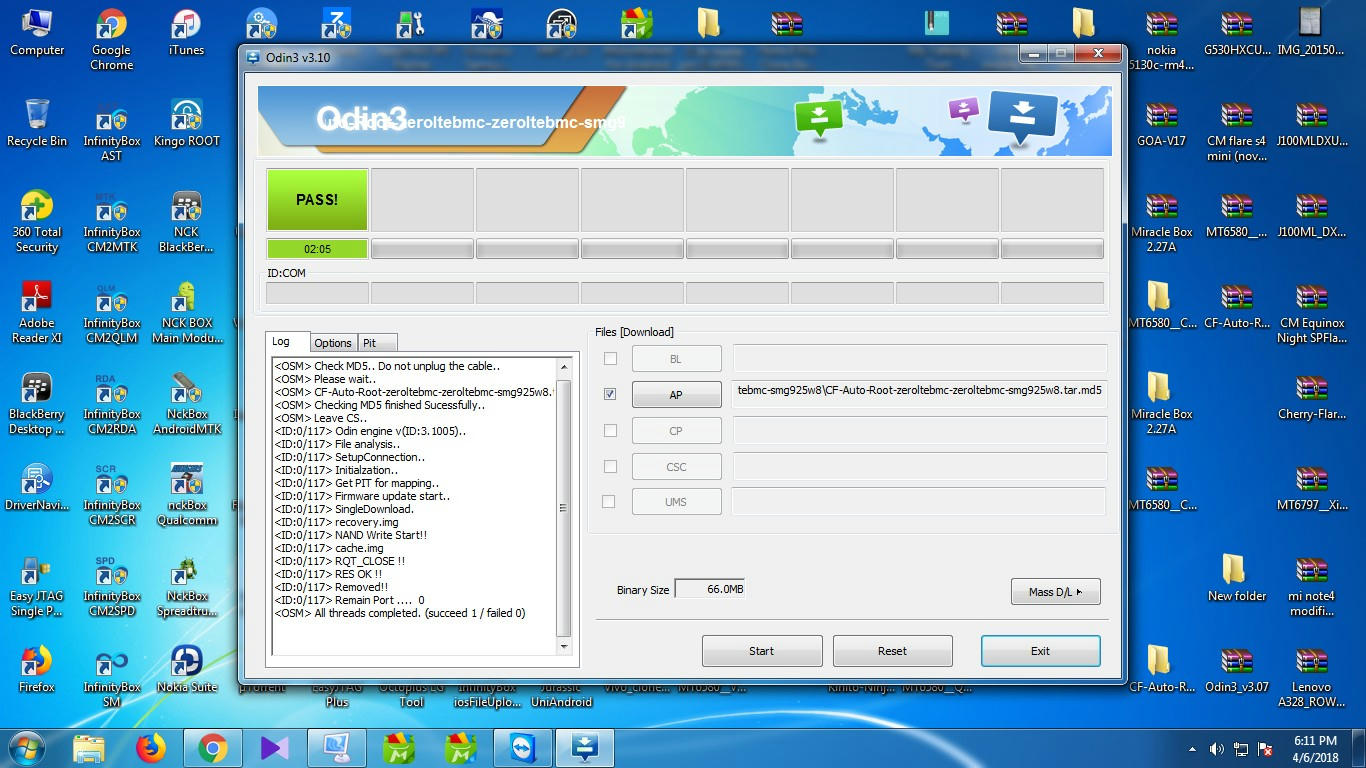The image size is (1366, 768).
Task: Select the IMG_20150 image file icon
Action: [x=1311, y=32]
